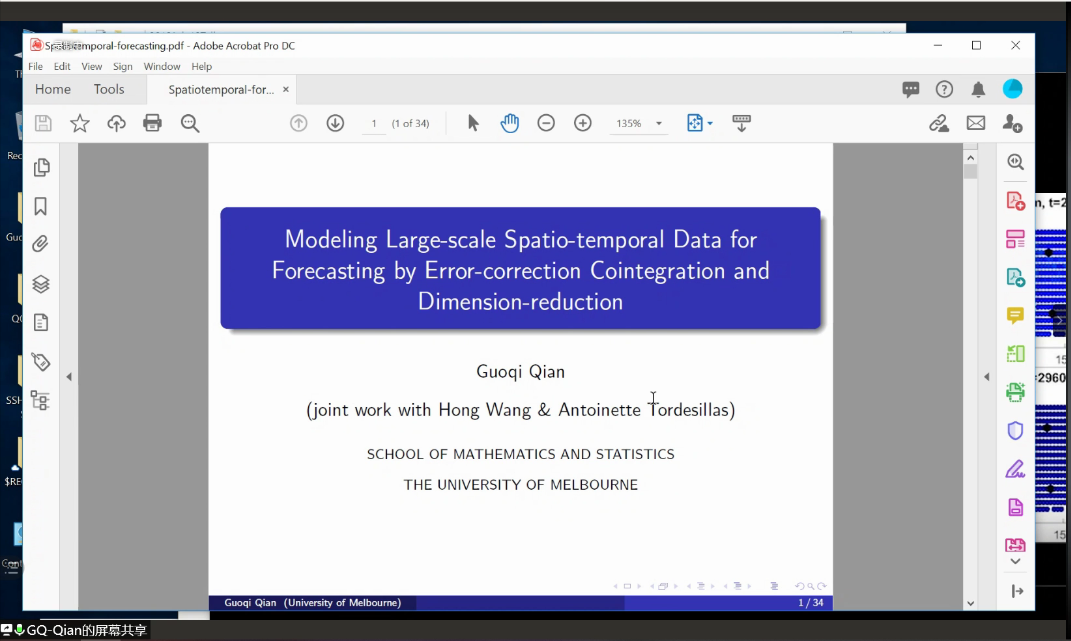Click the page number input field
Image resolution: width=1071 pixels, height=641 pixels.
pyautogui.click(x=374, y=124)
